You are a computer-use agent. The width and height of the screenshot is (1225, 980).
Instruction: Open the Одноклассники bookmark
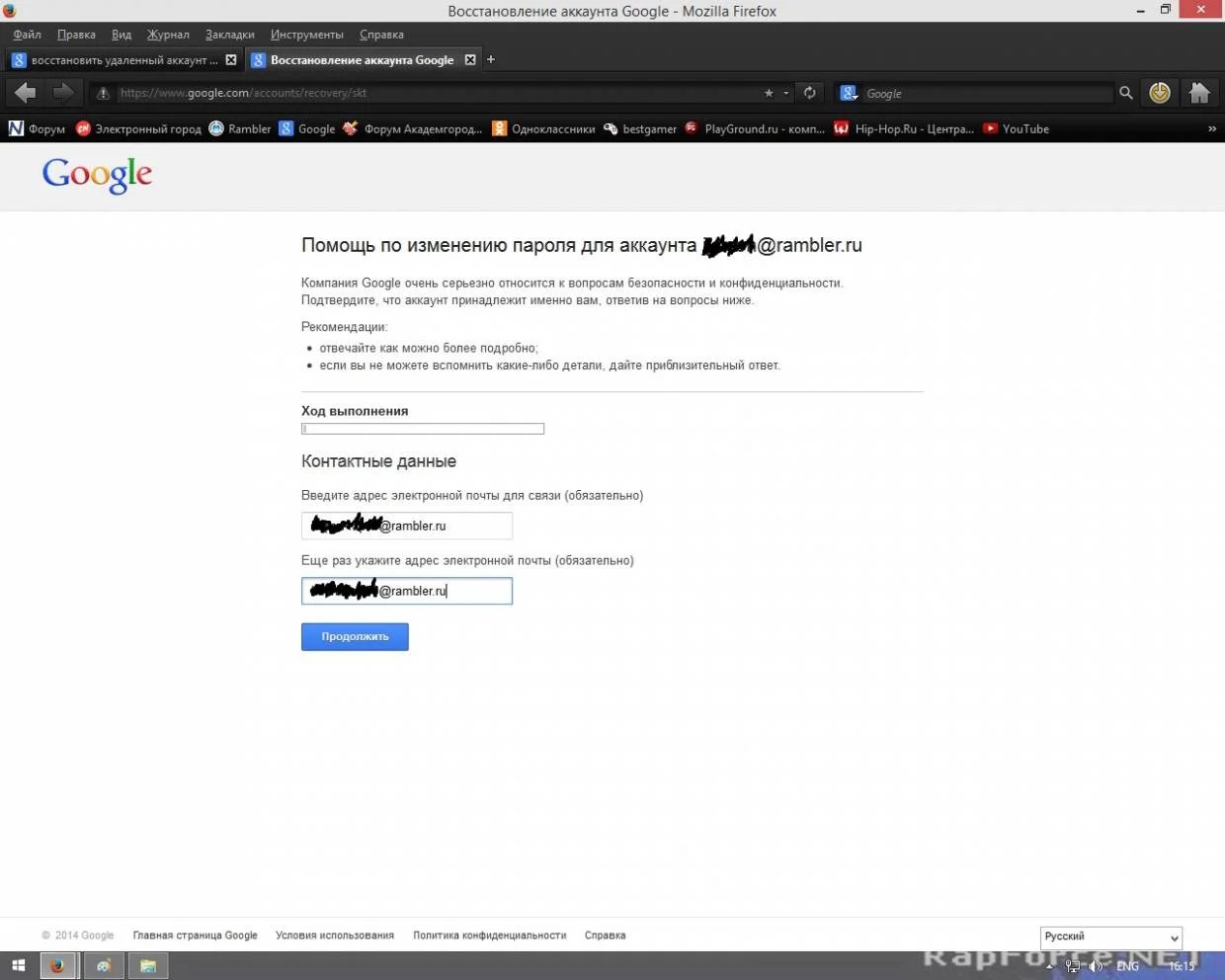click(x=543, y=128)
